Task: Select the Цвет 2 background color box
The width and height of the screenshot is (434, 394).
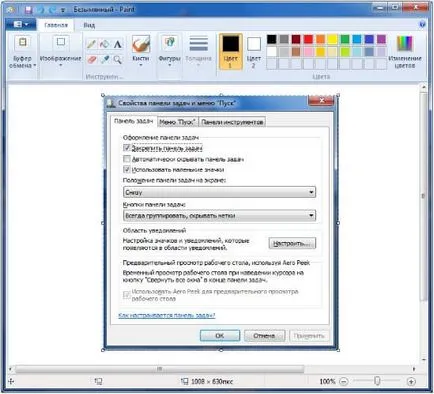Action: (x=254, y=51)
